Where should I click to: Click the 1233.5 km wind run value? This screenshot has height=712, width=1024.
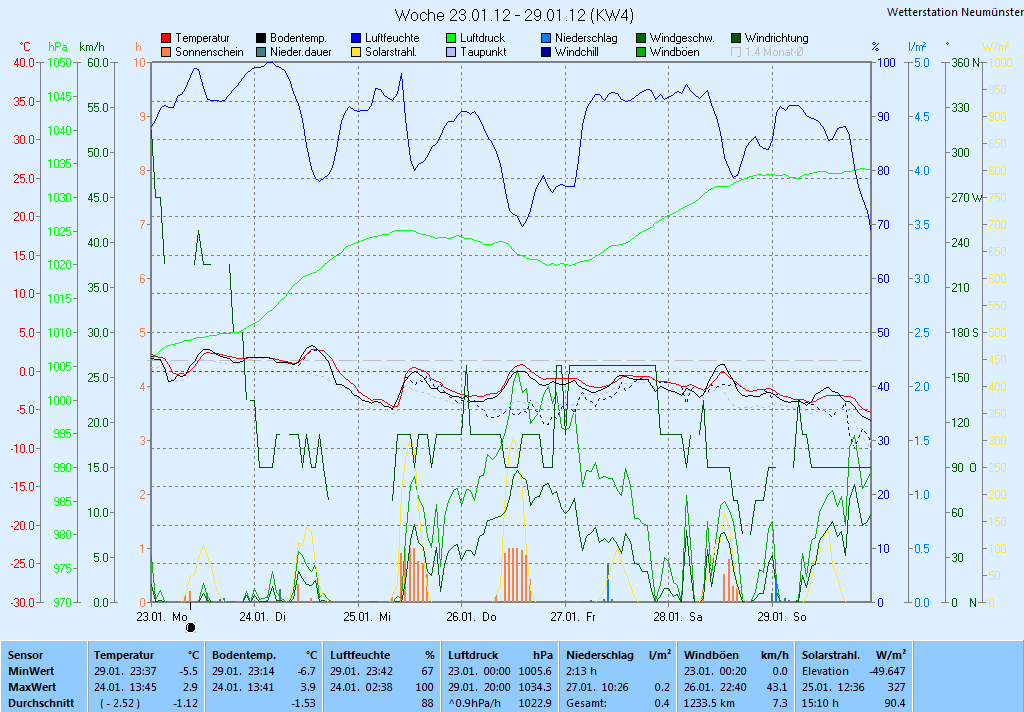709,704
